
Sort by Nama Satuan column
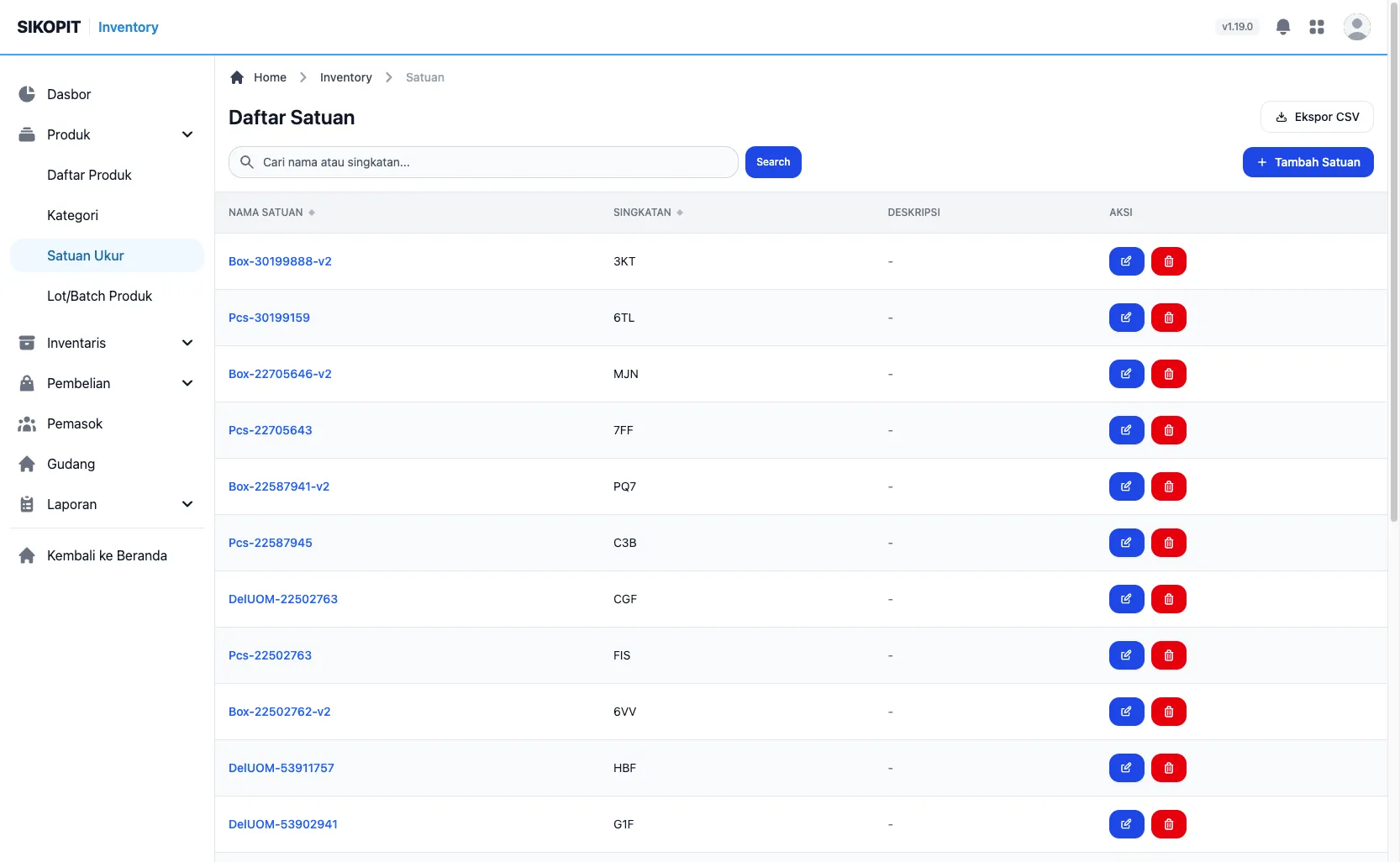pos(271,213)
